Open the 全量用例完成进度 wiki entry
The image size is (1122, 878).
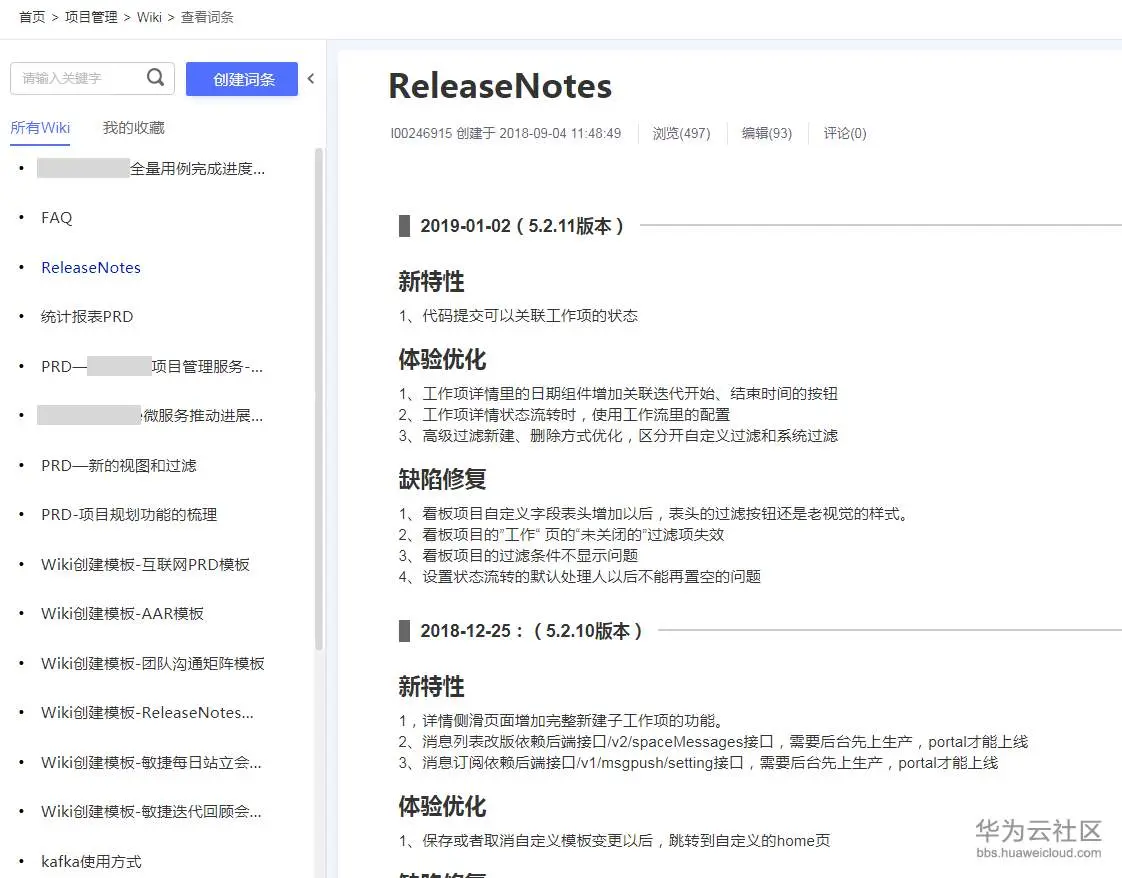[x=151, y=169]
